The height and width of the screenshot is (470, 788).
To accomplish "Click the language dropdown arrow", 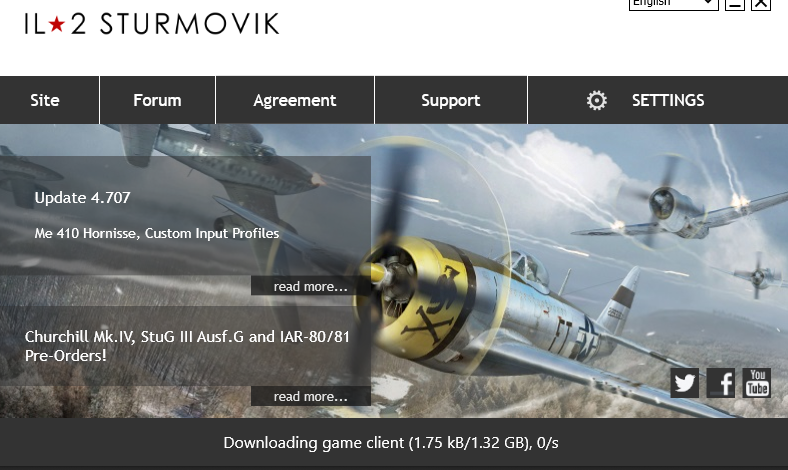I will (709, 3).
